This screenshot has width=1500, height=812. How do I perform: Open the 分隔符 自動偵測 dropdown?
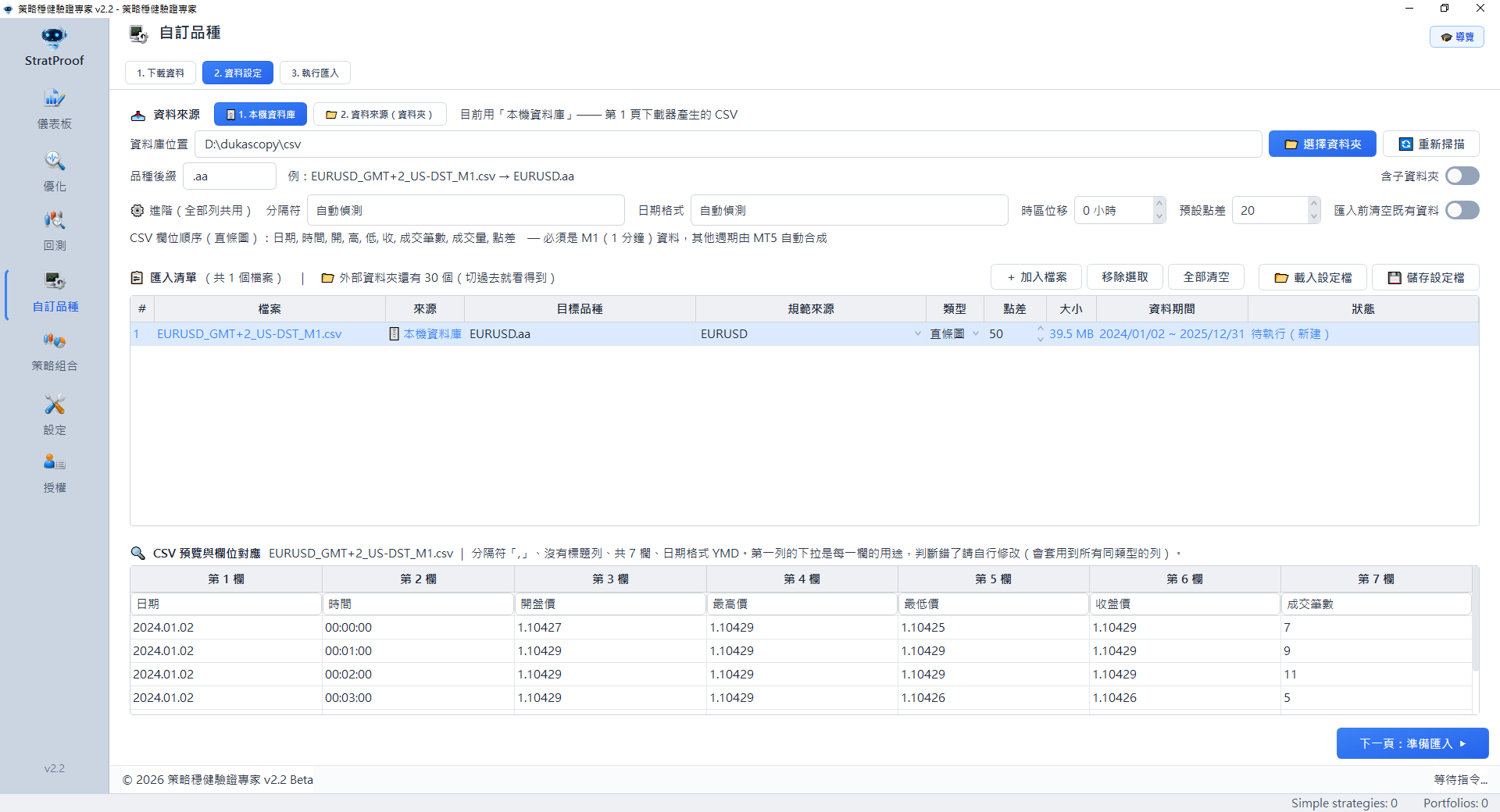point(466,211)
